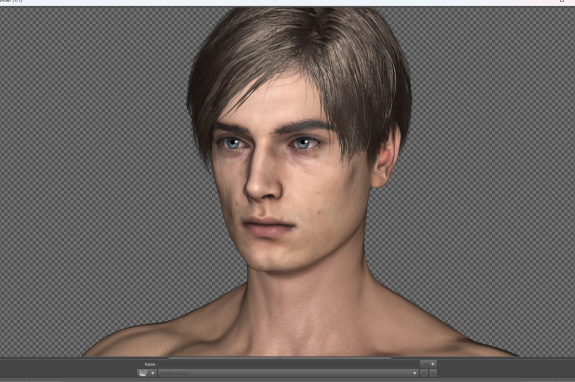Click the character's left blue eye in render
The image size is (575, 382).
point(303,143)
